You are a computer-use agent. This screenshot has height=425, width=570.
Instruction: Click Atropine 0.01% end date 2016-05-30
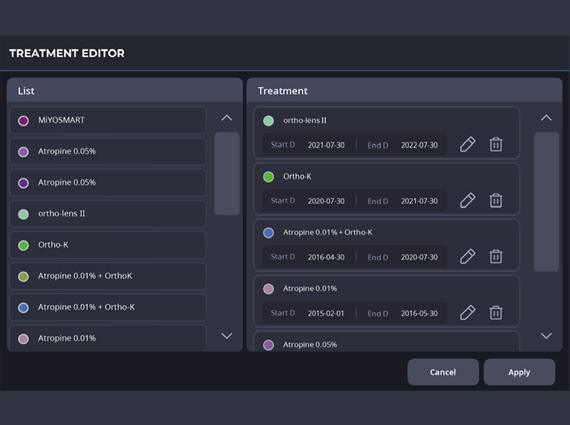point(419,313)
